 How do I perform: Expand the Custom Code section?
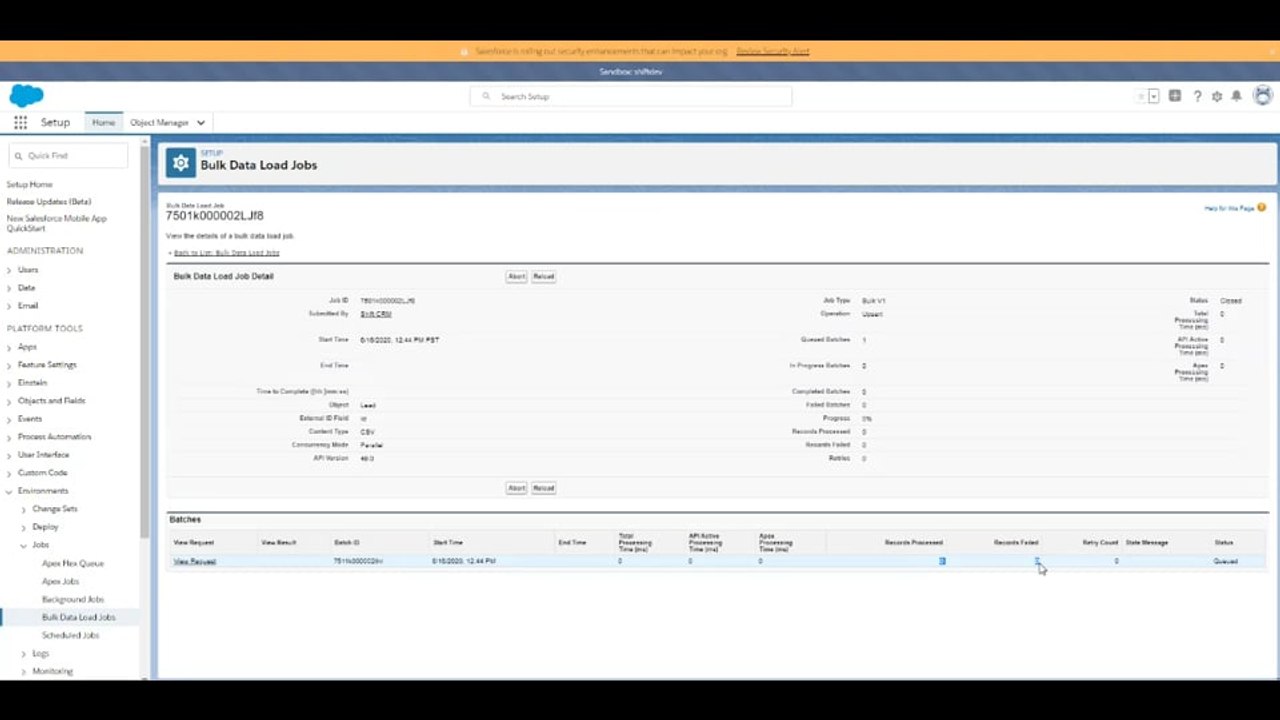point(9,473)
